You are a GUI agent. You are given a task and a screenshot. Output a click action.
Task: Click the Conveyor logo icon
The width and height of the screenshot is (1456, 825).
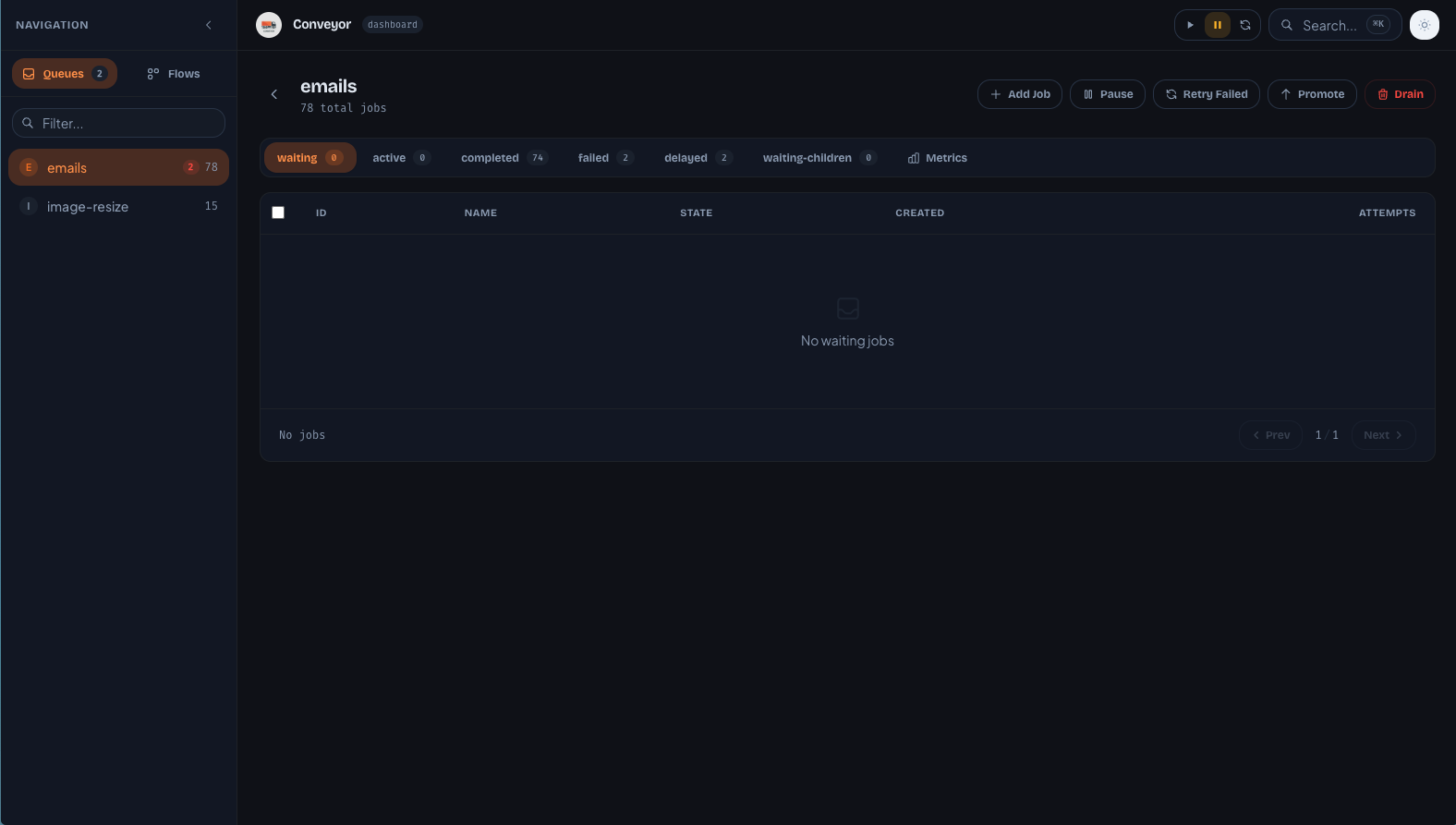[x=269, y=25]
